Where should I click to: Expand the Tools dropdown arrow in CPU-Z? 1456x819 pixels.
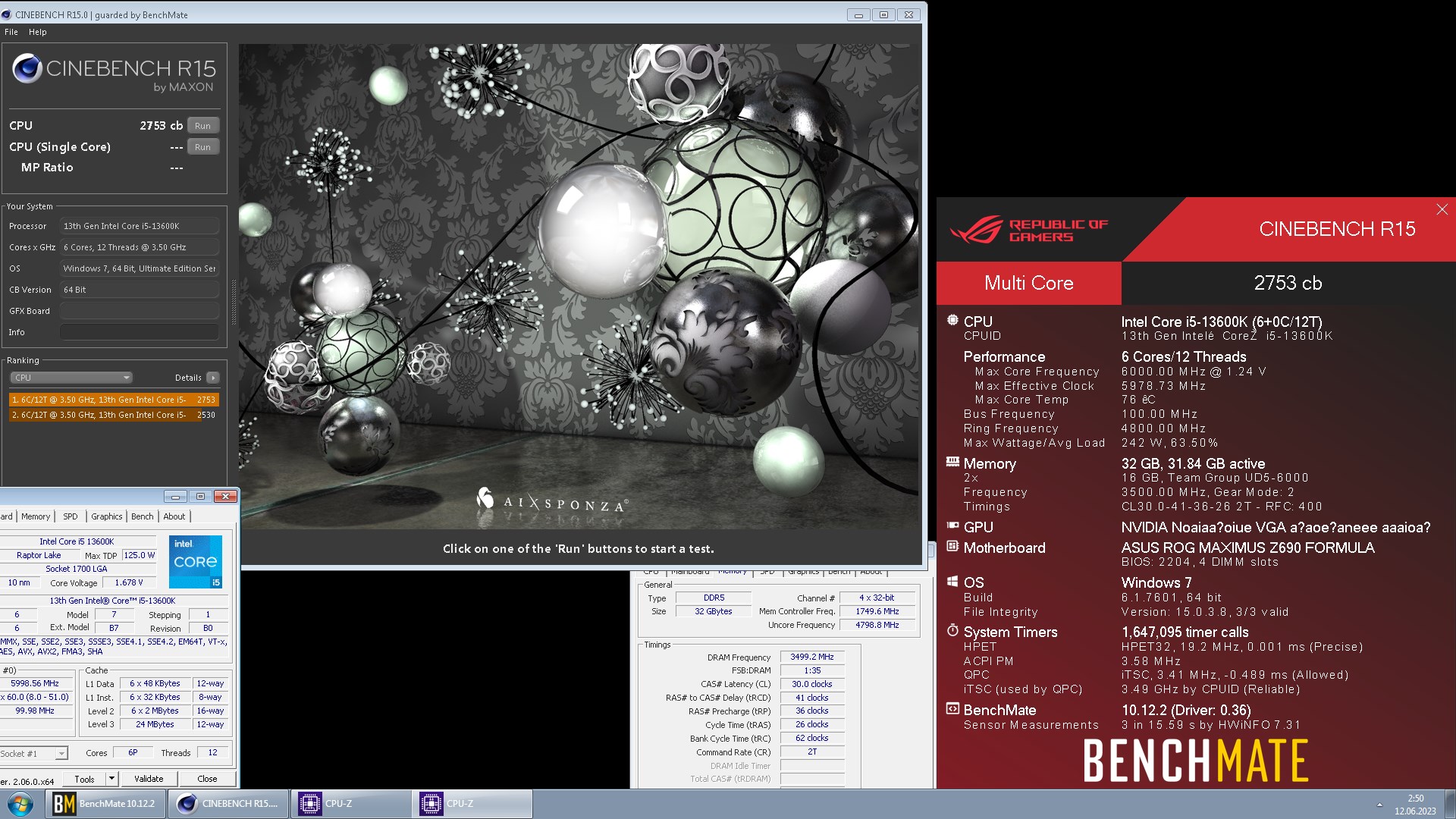[111, 779]
